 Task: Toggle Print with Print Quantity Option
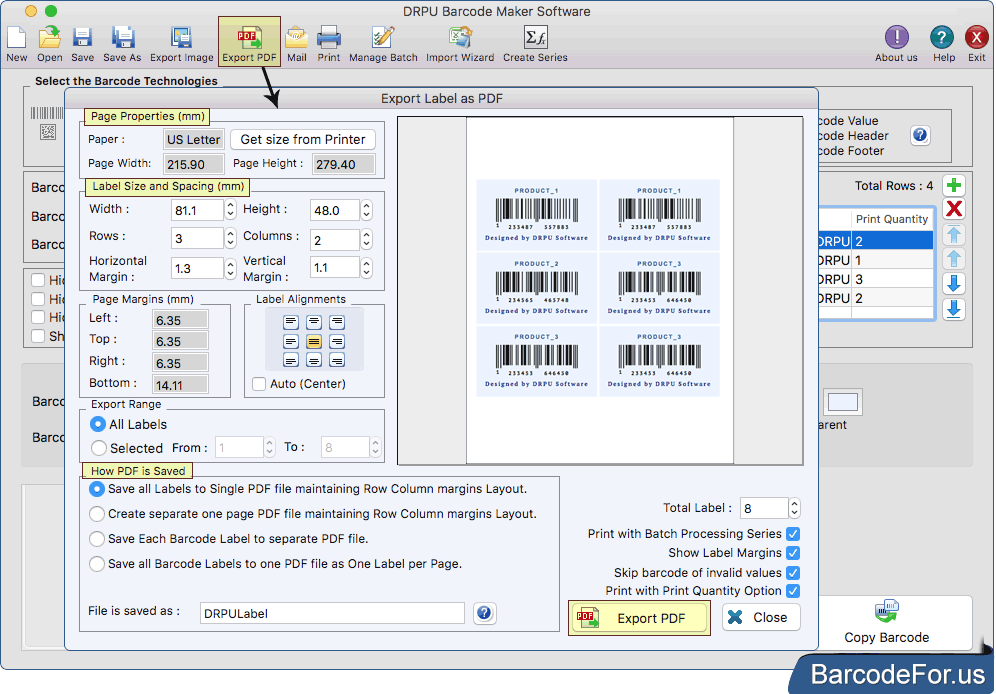(x=793, y=591)
